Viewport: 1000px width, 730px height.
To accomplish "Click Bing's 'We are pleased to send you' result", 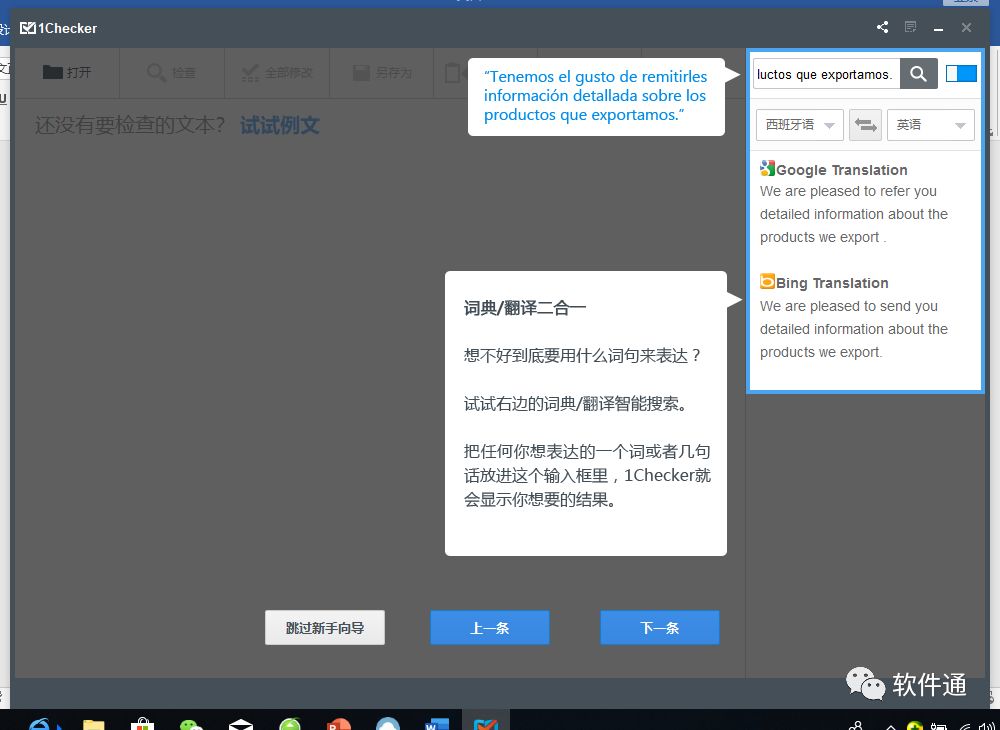I will pos(853,329).
